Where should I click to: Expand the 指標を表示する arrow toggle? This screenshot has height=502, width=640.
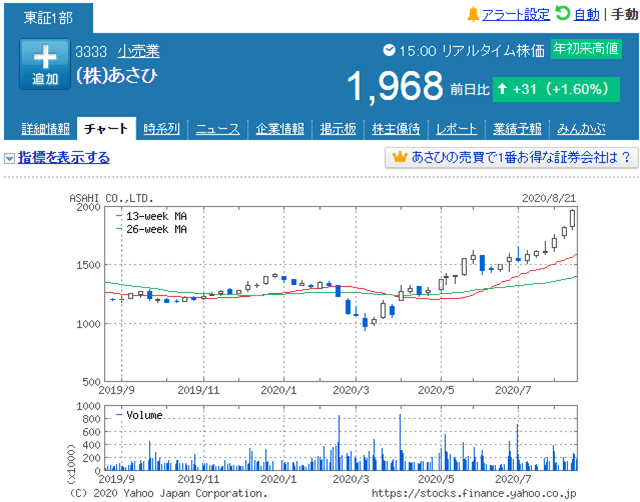(x=9, y=158)
